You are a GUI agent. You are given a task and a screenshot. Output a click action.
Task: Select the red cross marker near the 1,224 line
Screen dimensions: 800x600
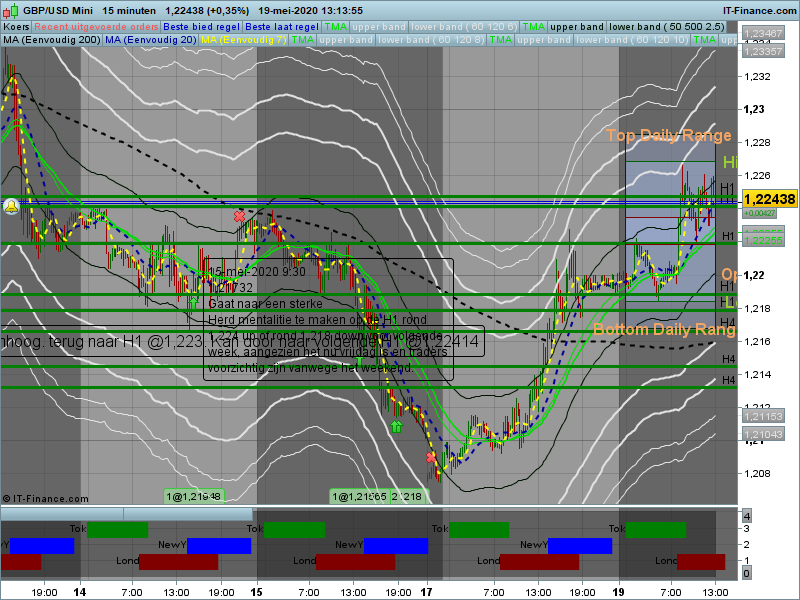(239, 216)
